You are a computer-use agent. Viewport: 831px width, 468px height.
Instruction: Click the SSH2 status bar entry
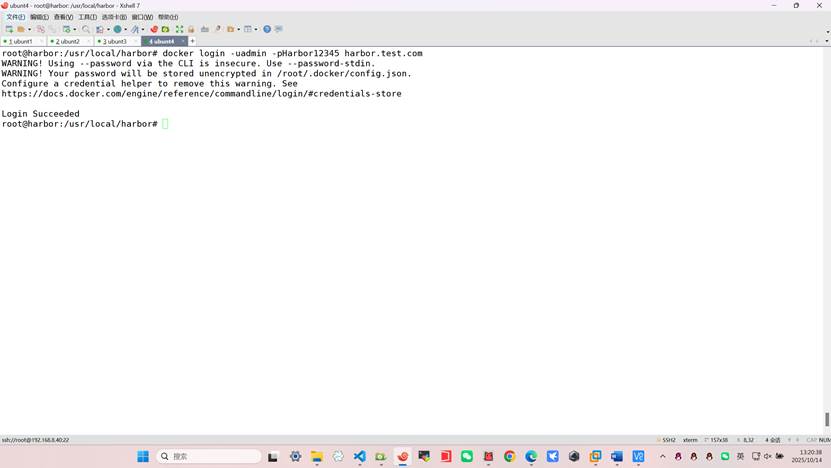click(667, 440)
